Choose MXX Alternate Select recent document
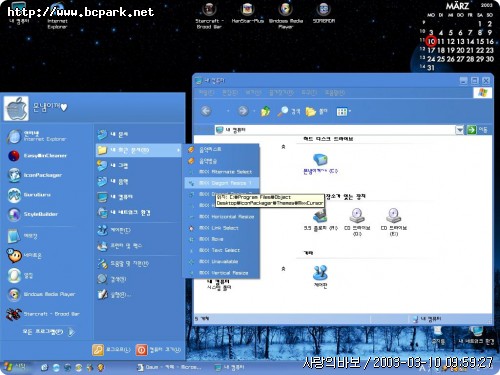 (x=222, y=172)
